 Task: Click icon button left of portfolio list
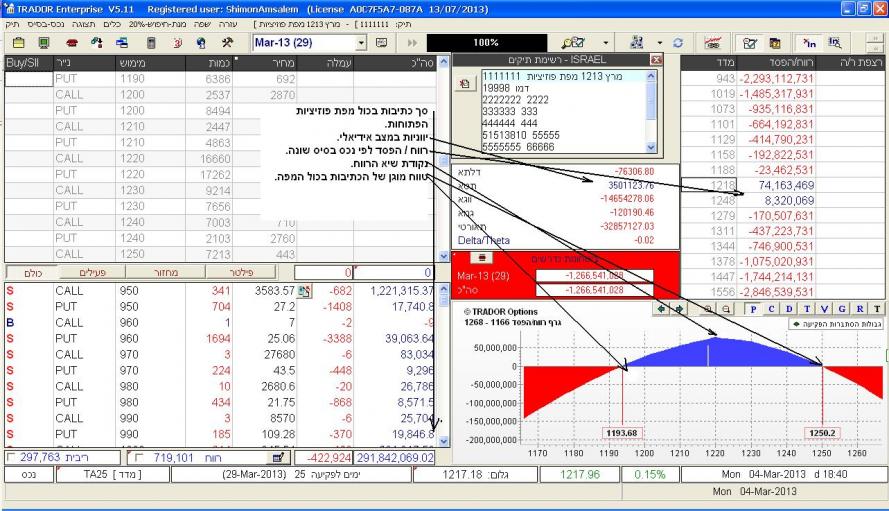tap(465, 84)
